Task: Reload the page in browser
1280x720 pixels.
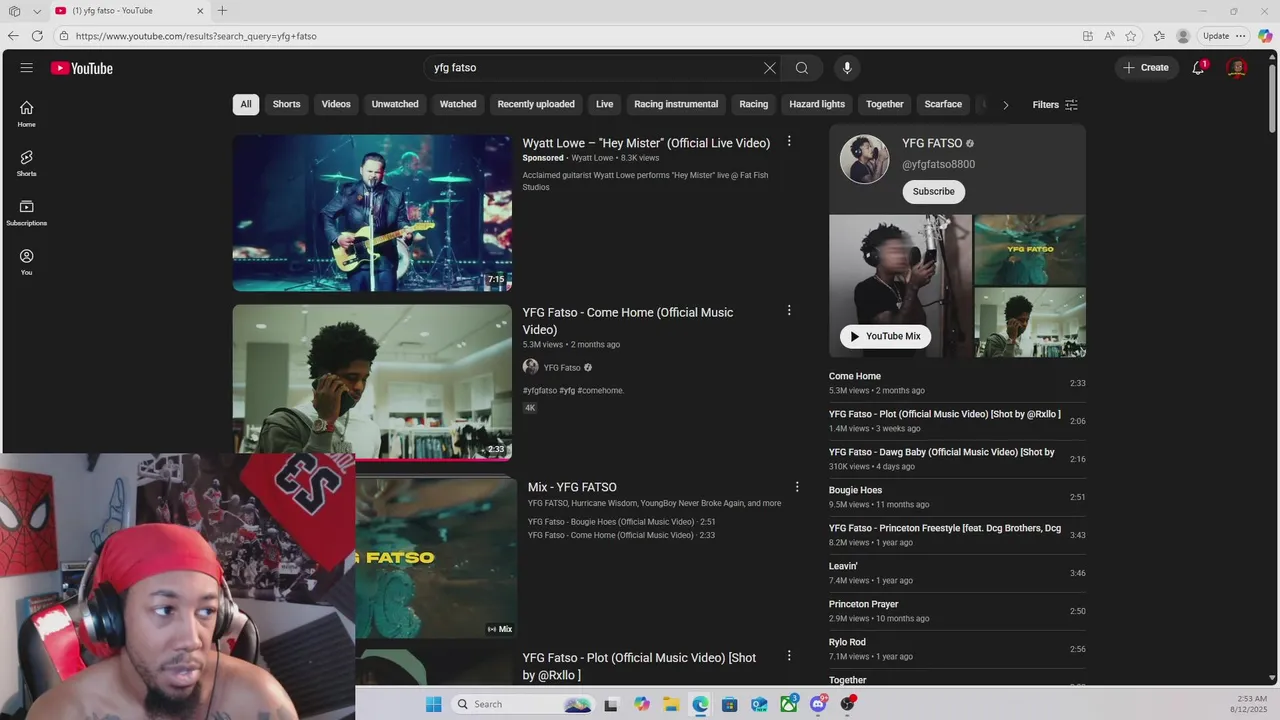Action: 37,36
